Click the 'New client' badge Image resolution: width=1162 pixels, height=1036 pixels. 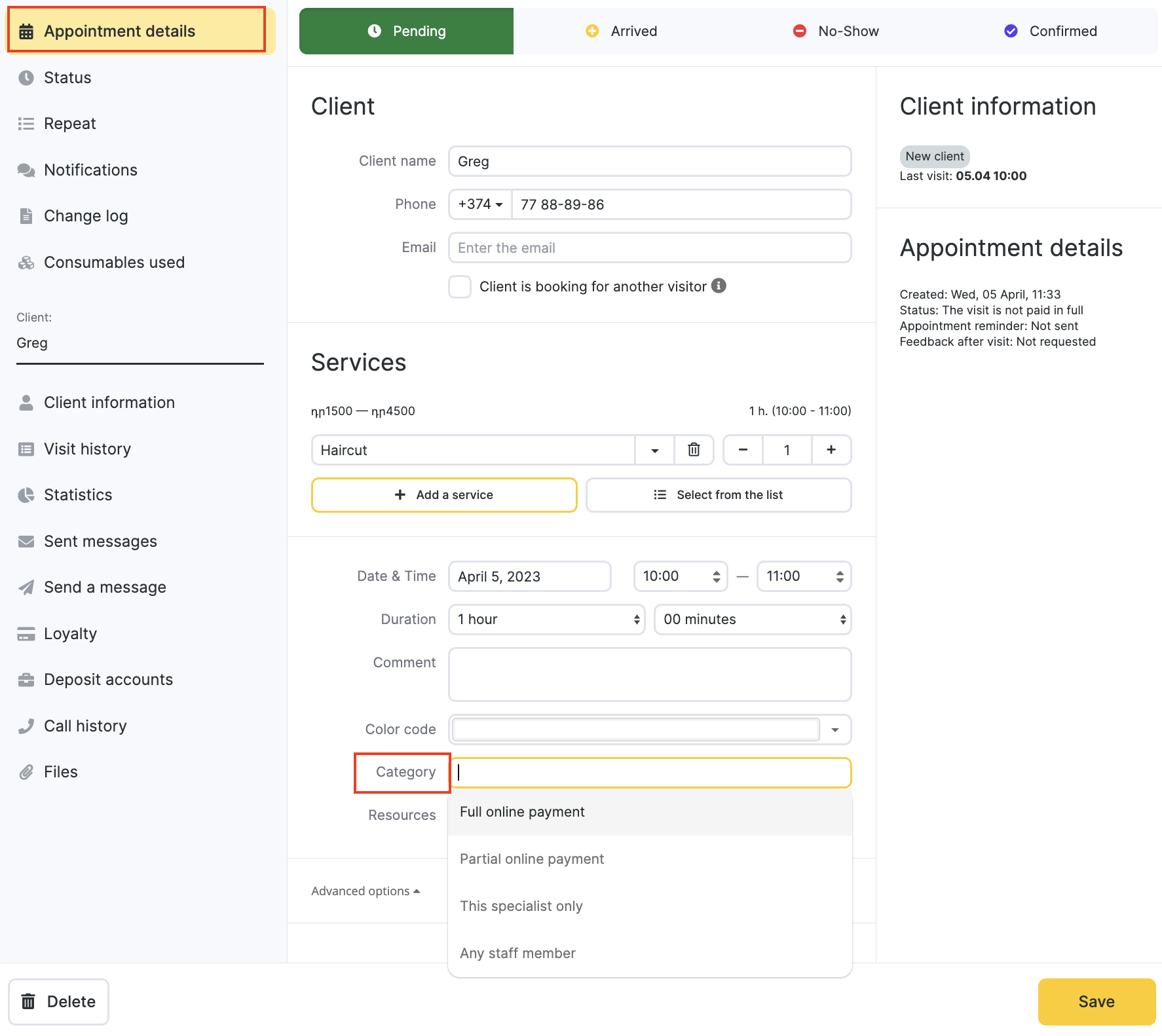935,157
